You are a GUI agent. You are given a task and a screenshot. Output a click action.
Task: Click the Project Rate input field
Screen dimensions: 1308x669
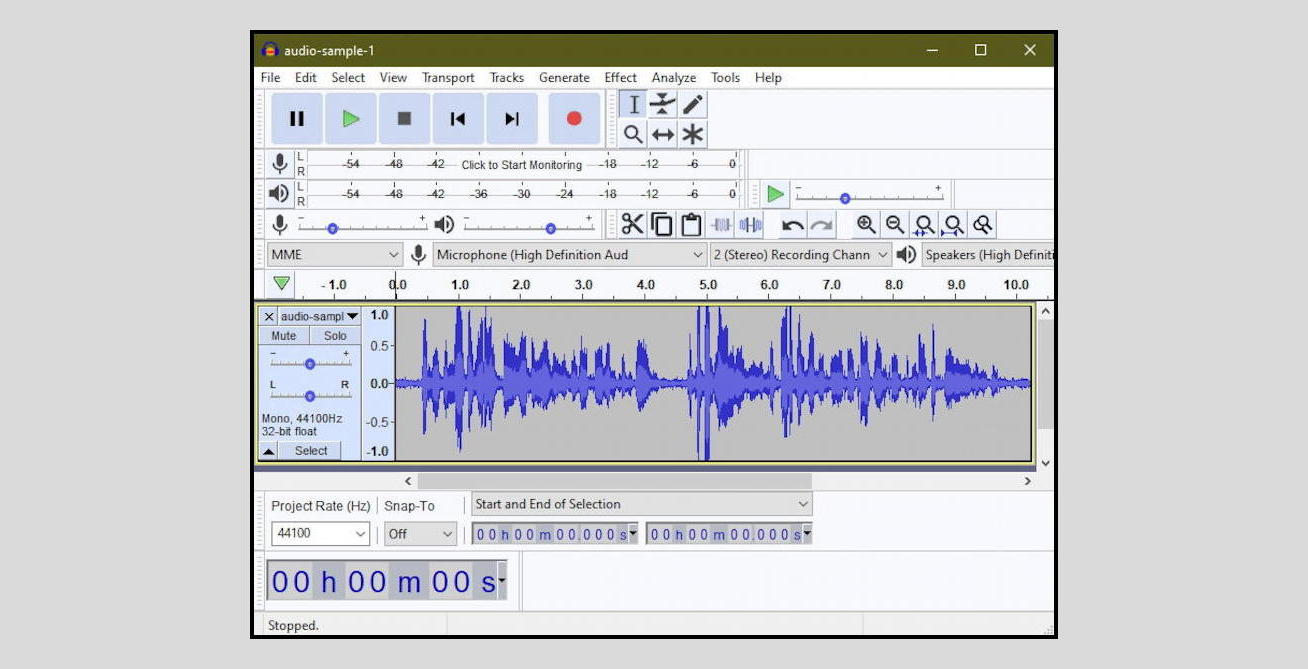click(x=315, y=533)
